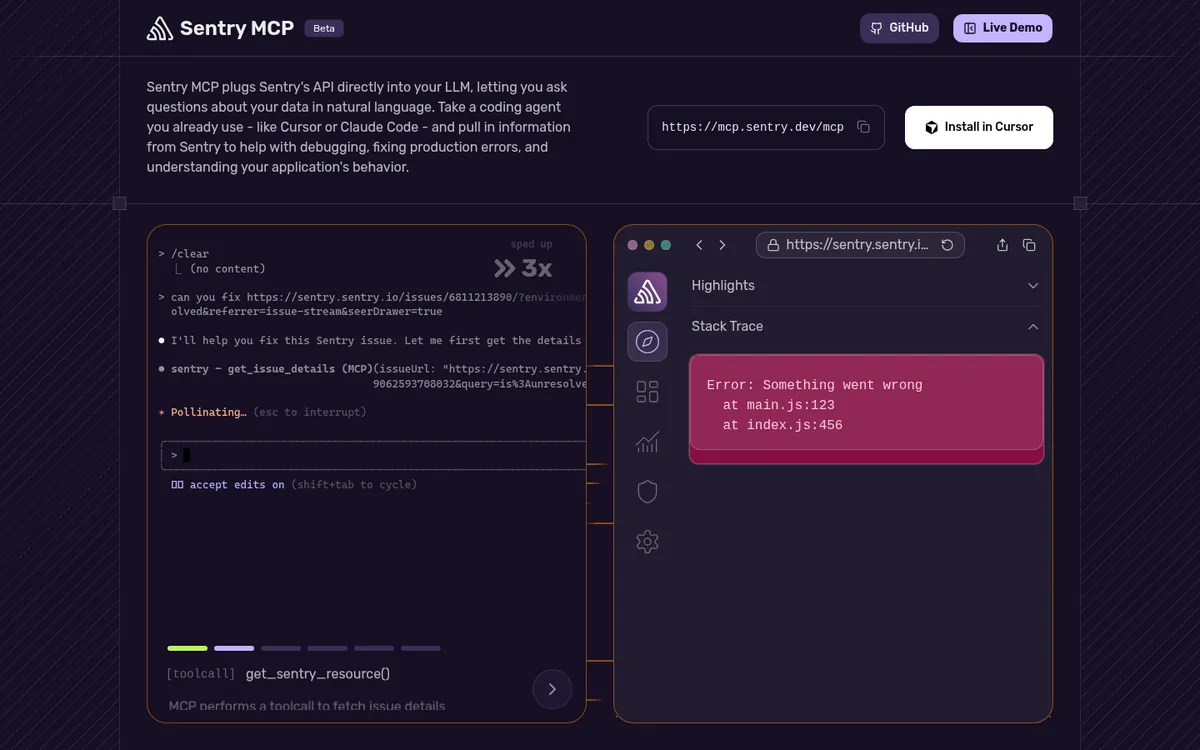
Task: Open the chart insights sidebar icon
Action: pyautogui.click(x=647, y=442)
